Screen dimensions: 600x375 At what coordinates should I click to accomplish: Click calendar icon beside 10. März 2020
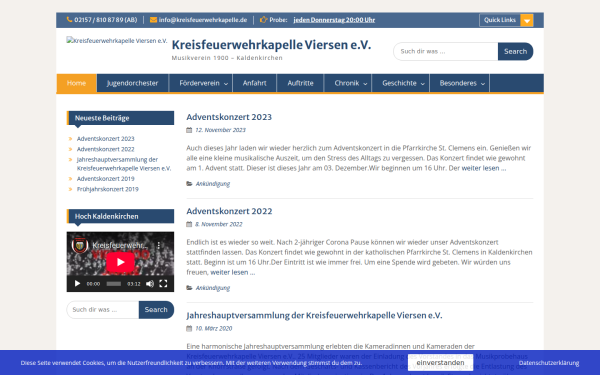point(189,328)
